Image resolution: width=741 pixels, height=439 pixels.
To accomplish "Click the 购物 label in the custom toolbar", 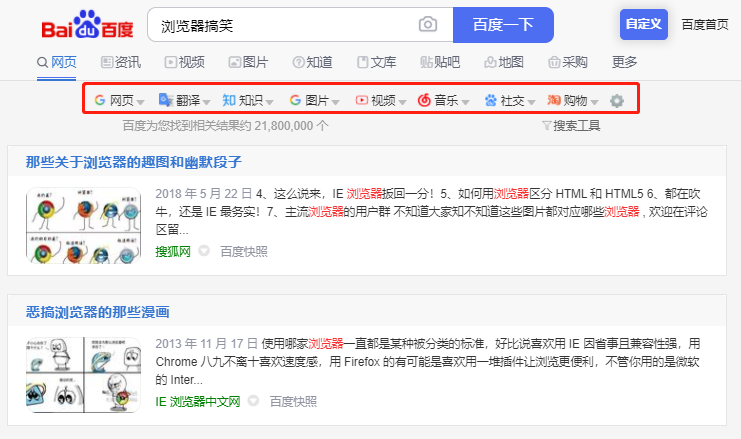I will point(575,100).
